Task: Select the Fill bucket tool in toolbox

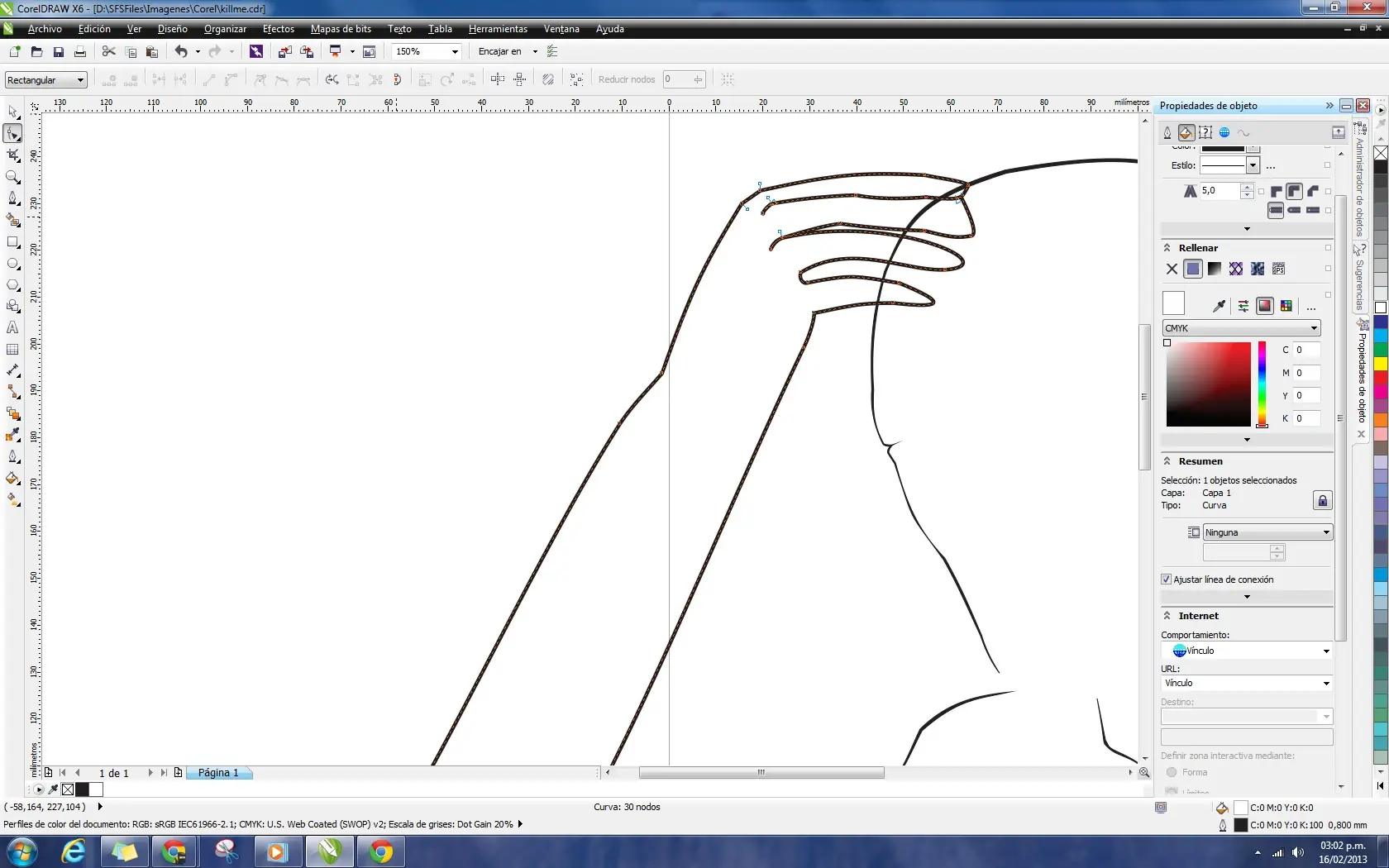Action: pyautogui.click(x=12, y=478)
